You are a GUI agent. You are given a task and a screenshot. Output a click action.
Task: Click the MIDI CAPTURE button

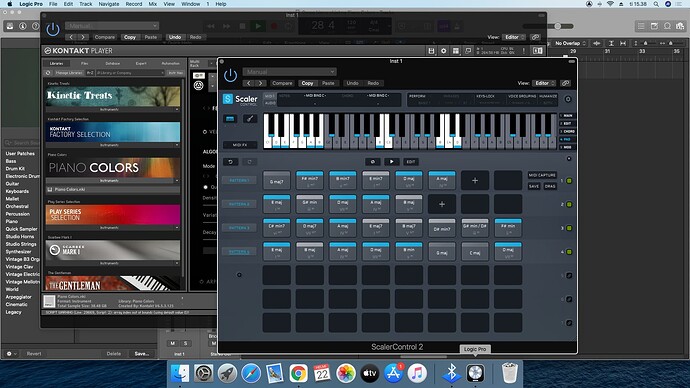click(x=542, y=175)
